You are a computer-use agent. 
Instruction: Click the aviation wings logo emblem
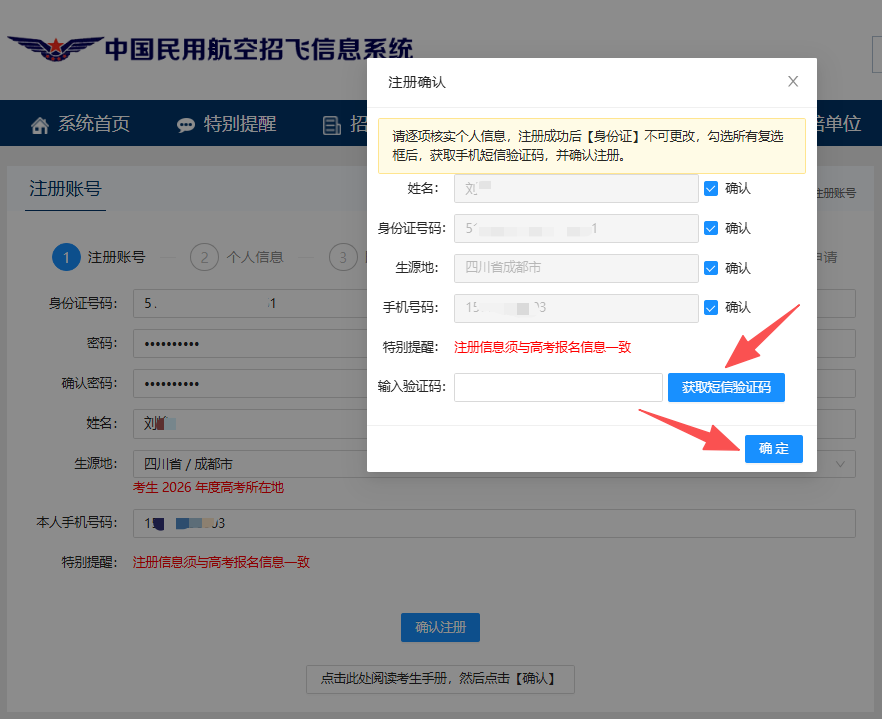pos(55,50)
